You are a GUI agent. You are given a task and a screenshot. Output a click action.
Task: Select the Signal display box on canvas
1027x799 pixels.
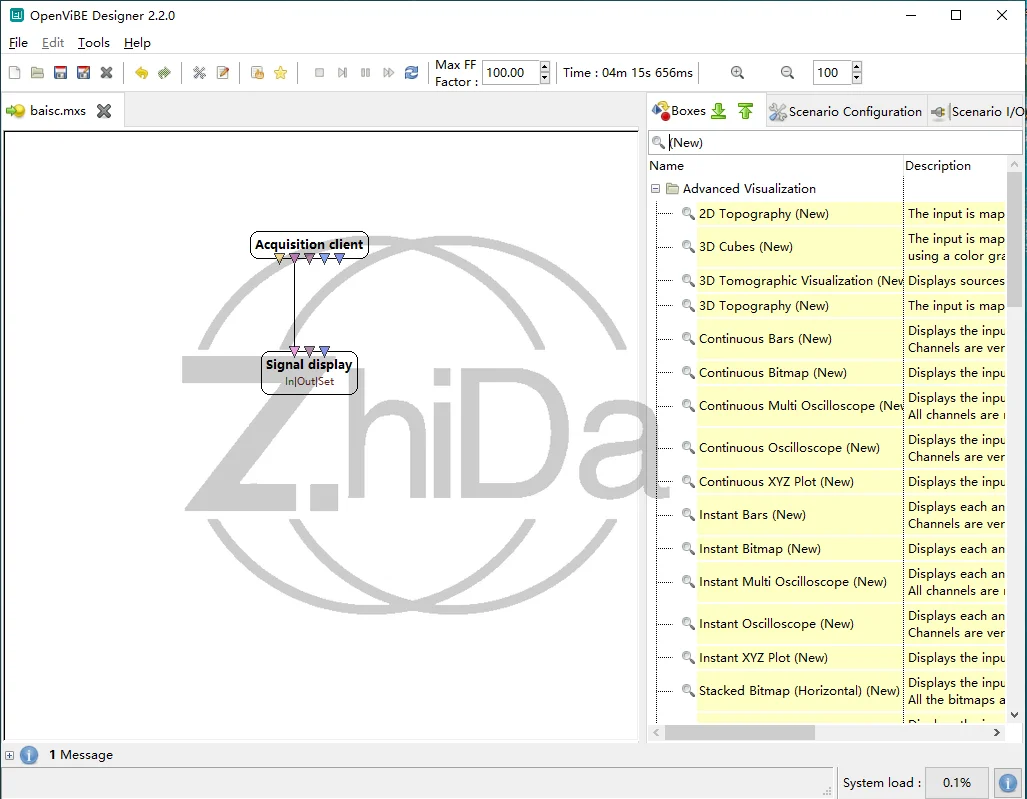coord(309,373)
